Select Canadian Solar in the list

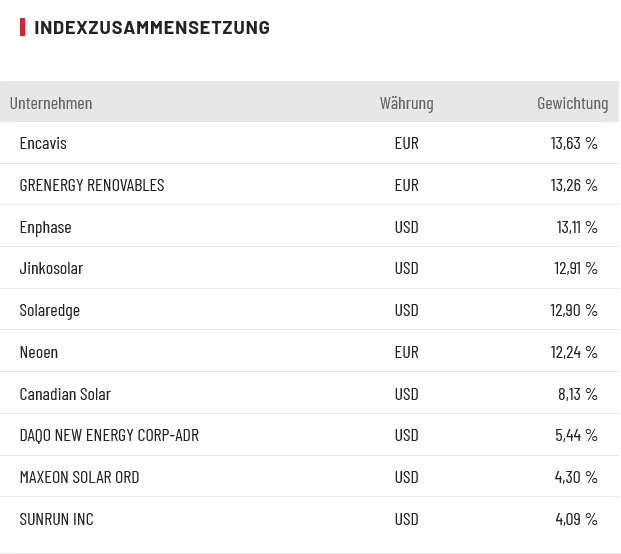65,394
